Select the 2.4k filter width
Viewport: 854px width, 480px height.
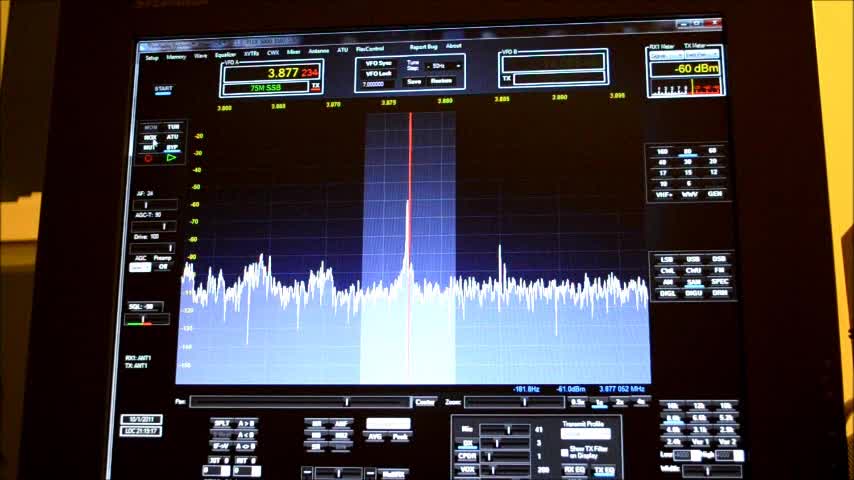(674, 442)
